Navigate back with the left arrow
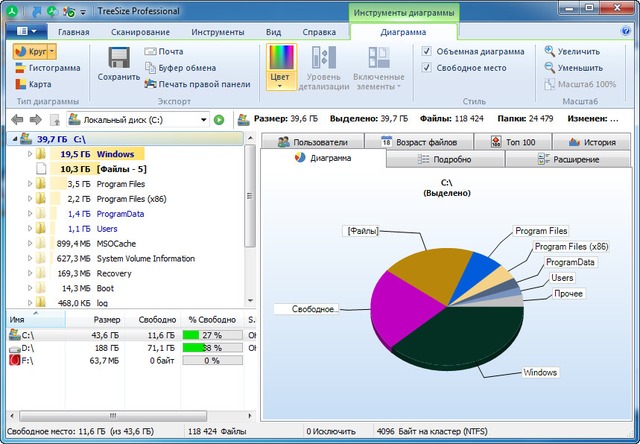 point(17,120)
